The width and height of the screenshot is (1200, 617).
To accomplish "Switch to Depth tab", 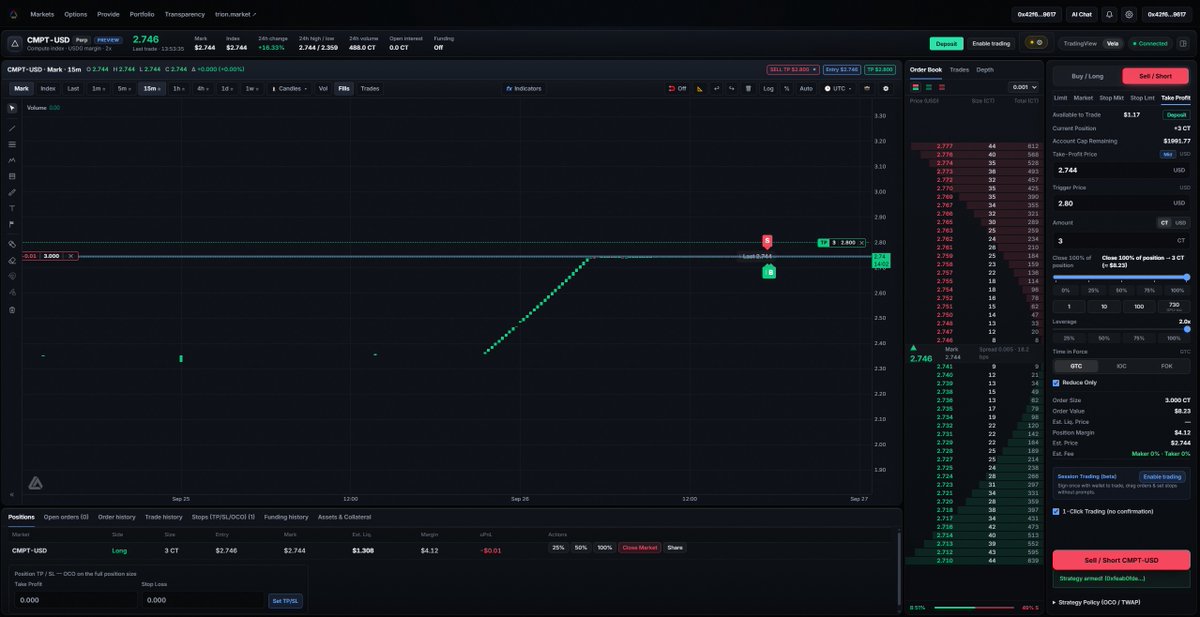I will (985, 70).
